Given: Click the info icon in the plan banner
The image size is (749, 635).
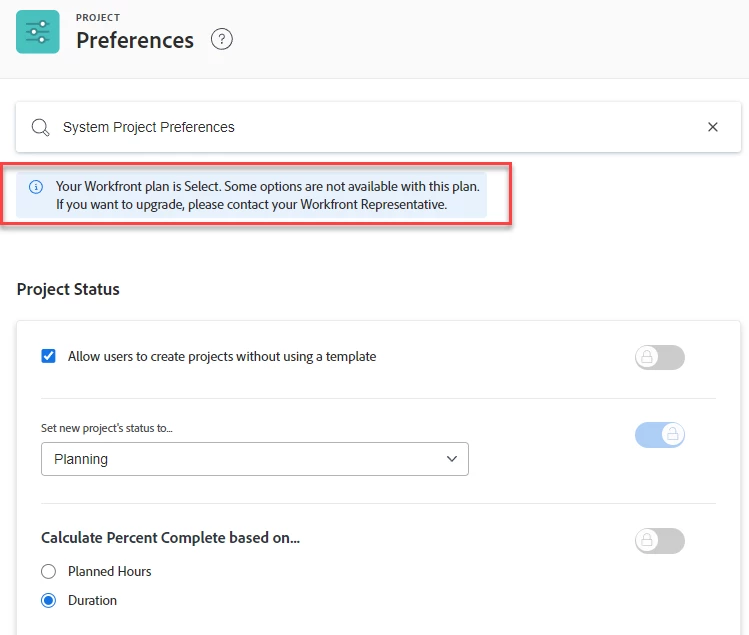Looking at the screenshot, I should point(36,187).
